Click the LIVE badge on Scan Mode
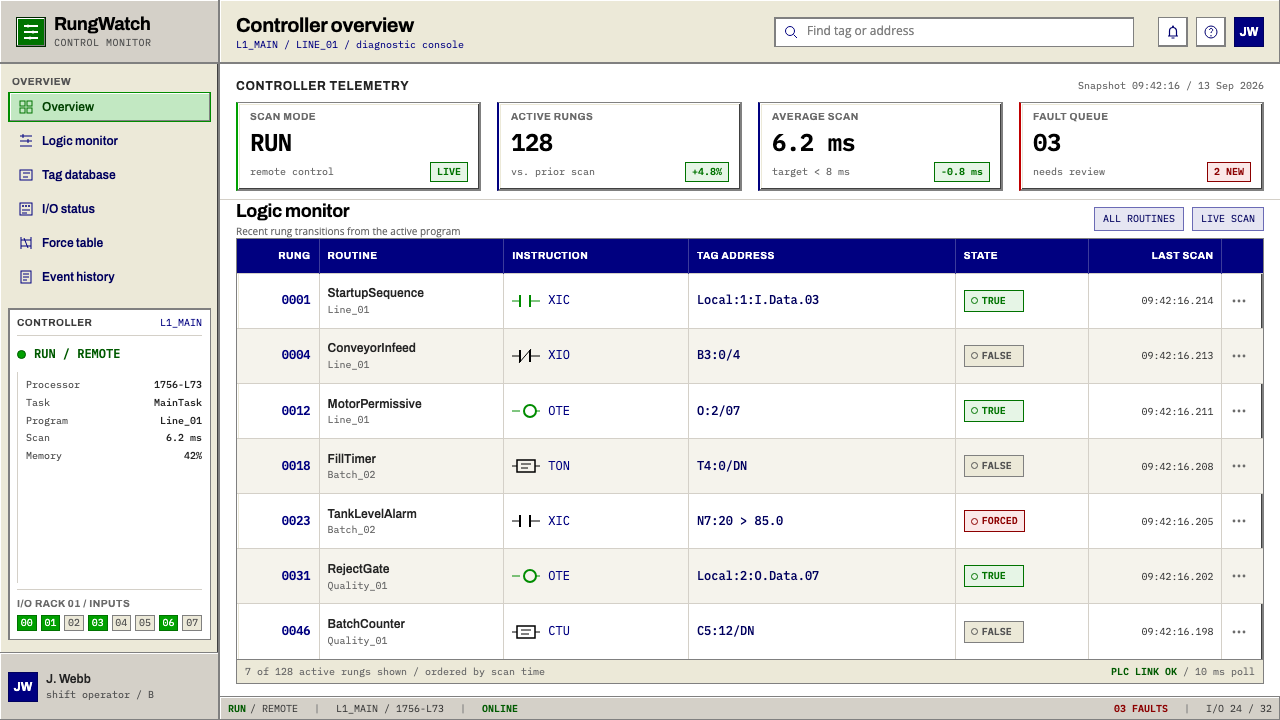1280x720 pixels. (x=449, y=172)
